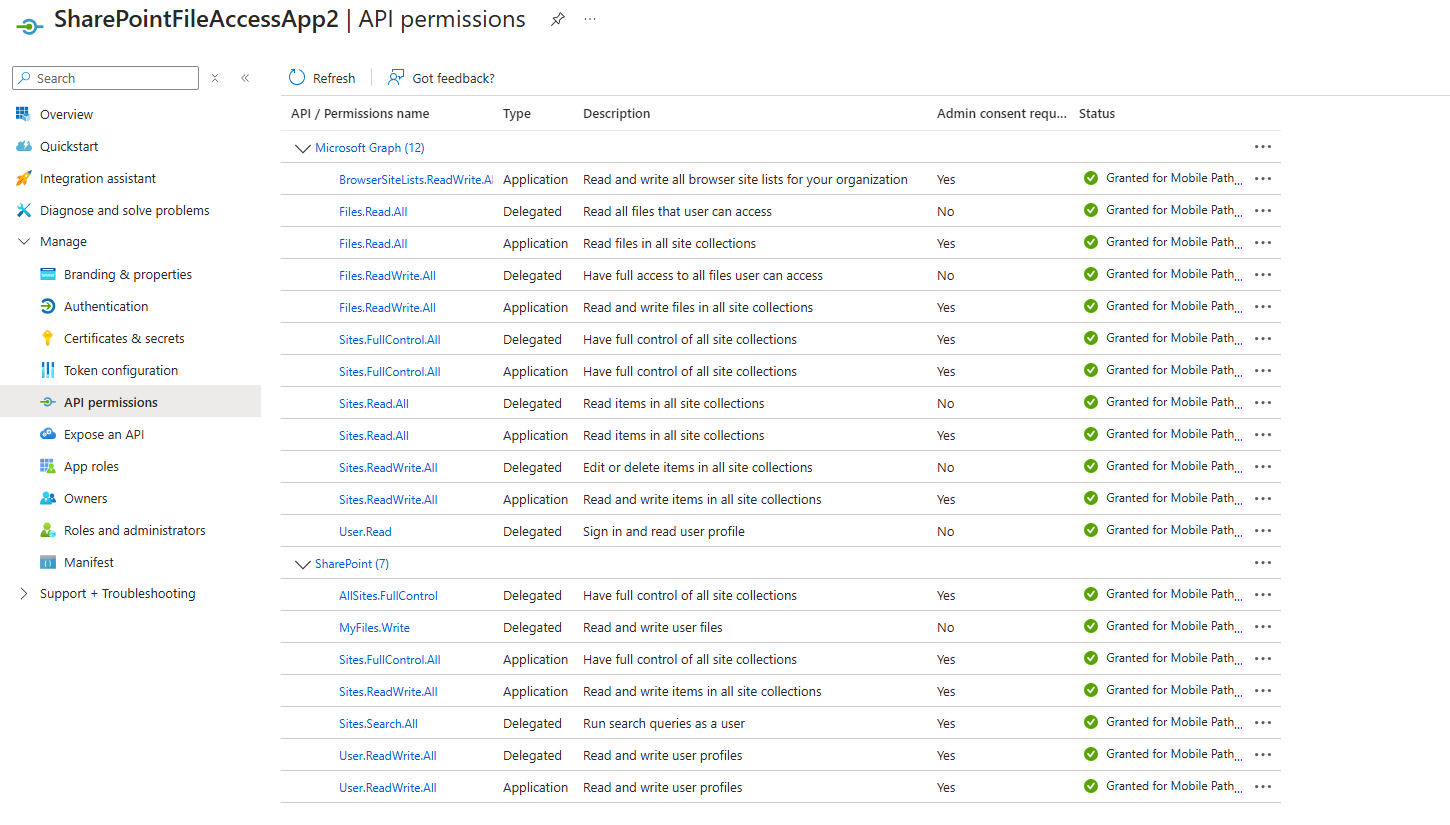Click the Status column header
The width and height of the screenshot is (1450, 825).
click(1097, 114)
